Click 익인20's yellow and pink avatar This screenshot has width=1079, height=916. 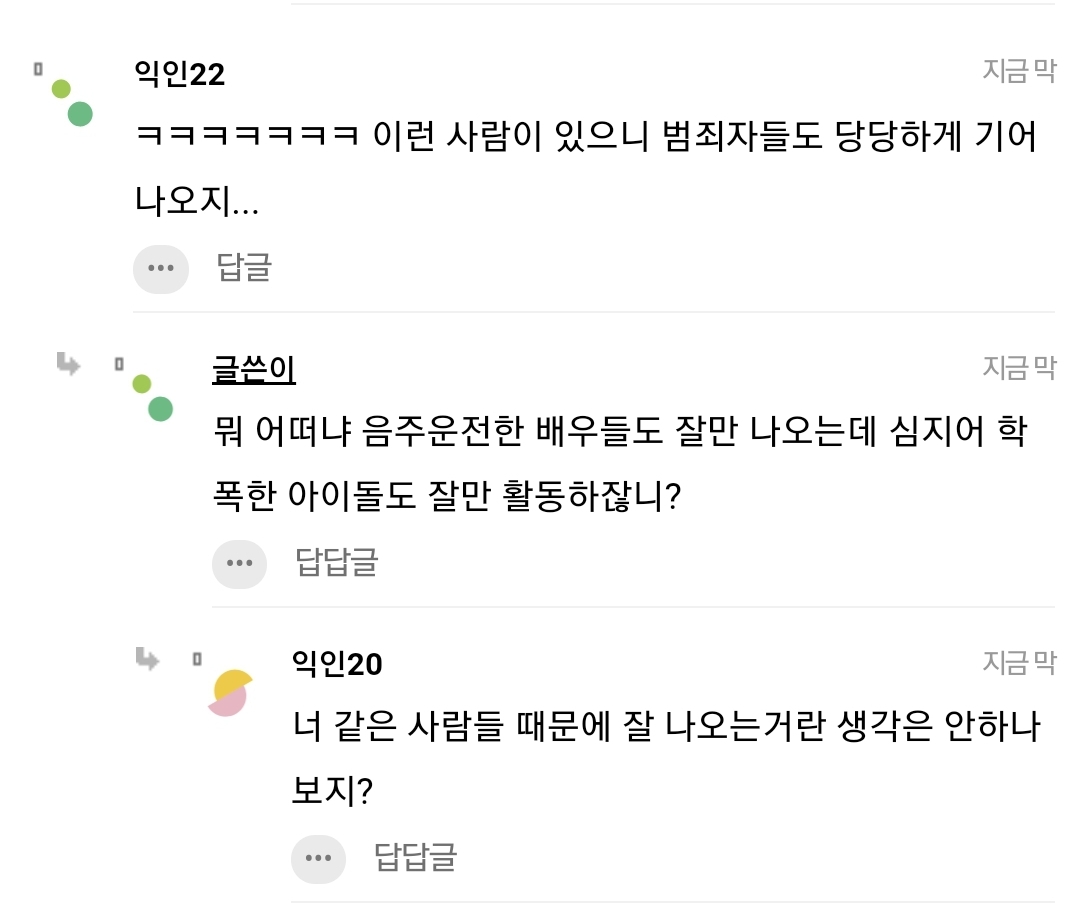[x=231, y=692]
